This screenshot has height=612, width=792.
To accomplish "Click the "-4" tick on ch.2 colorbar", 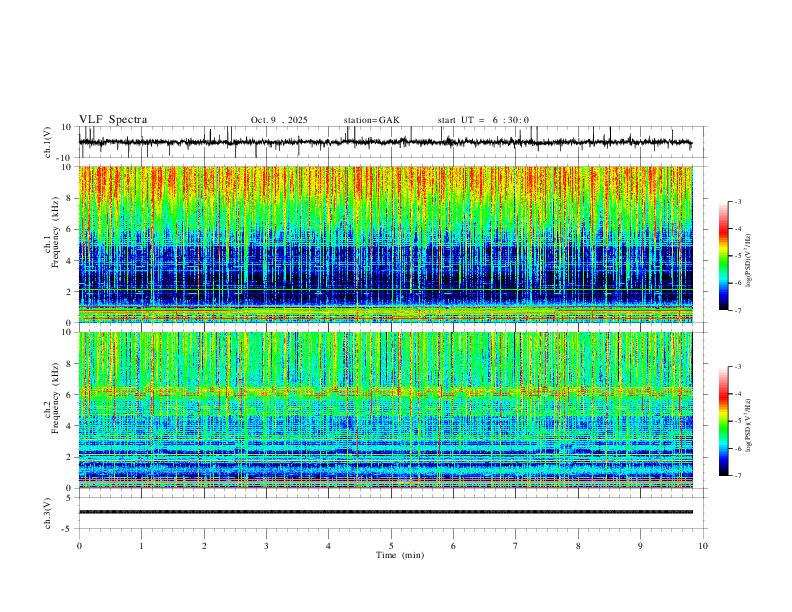I will pyautogui.click(x=738, y=394).
